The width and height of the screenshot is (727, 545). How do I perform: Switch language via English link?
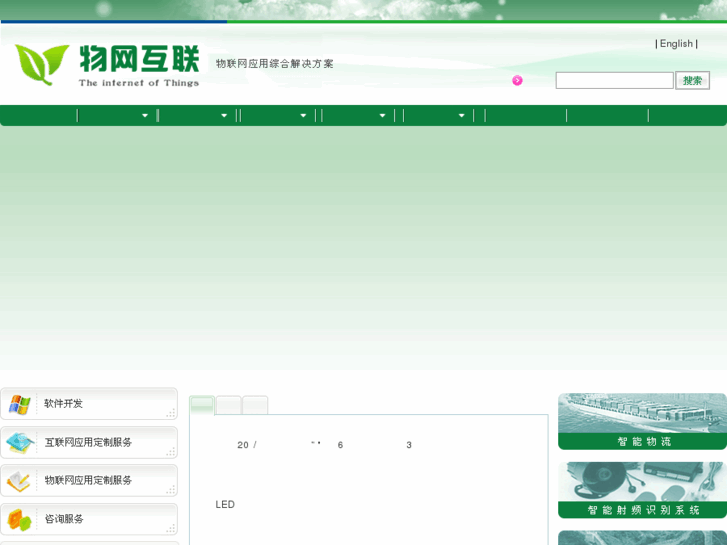676,44
